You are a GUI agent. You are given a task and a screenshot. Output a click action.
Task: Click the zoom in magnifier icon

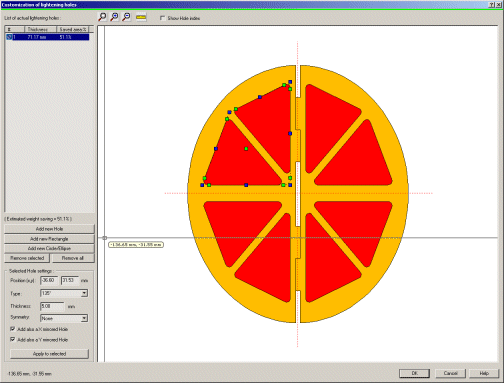pyautogui.click(x=114, y=17)
